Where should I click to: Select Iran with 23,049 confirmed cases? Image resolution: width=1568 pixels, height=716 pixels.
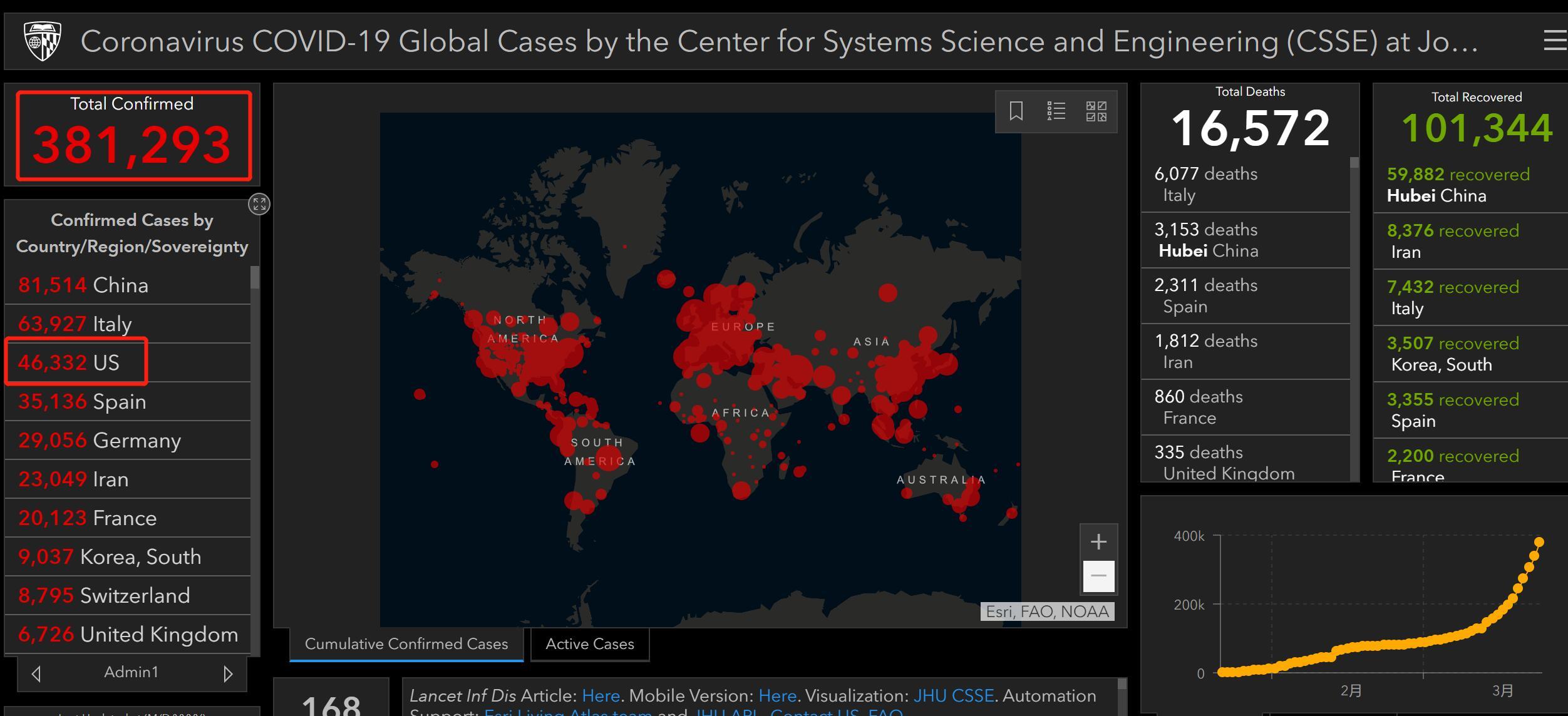128,479
